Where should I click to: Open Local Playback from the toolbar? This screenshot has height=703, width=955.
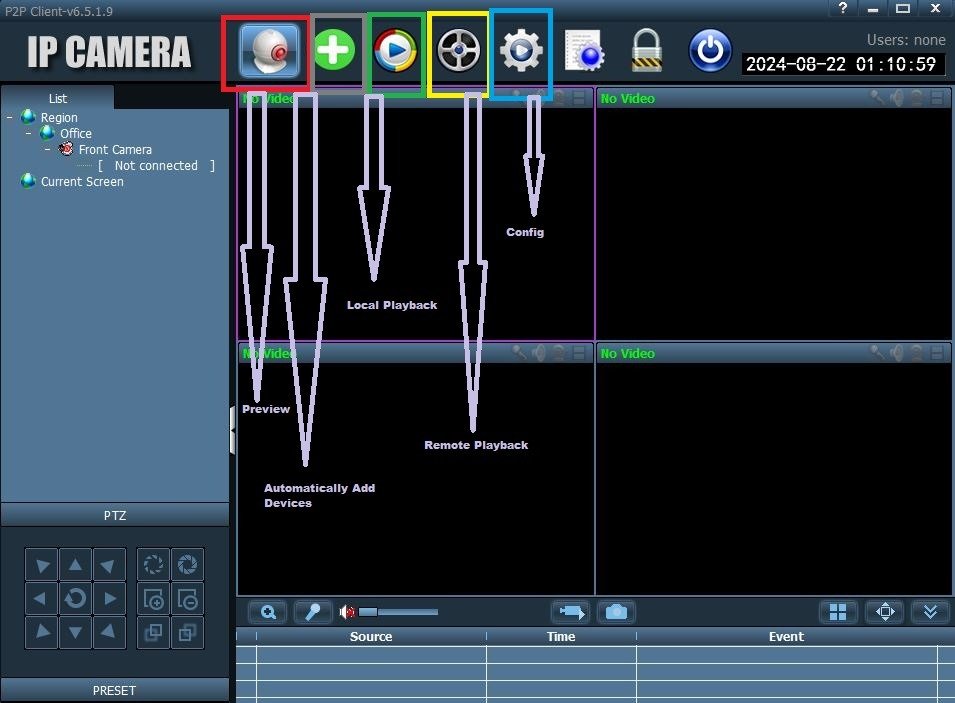click(395, 51)
